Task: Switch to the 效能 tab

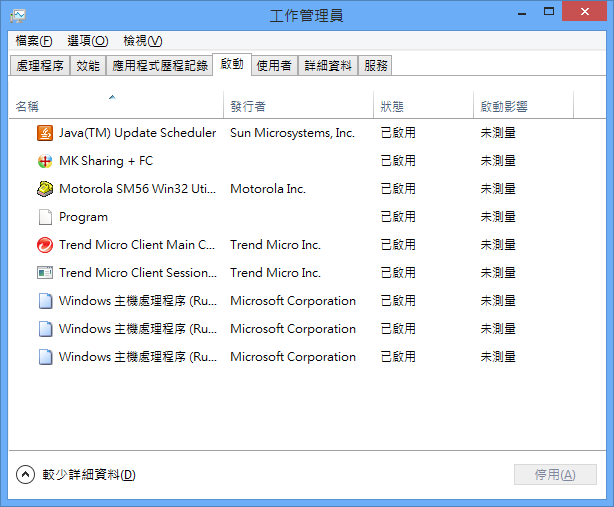Action: [88, 65]
